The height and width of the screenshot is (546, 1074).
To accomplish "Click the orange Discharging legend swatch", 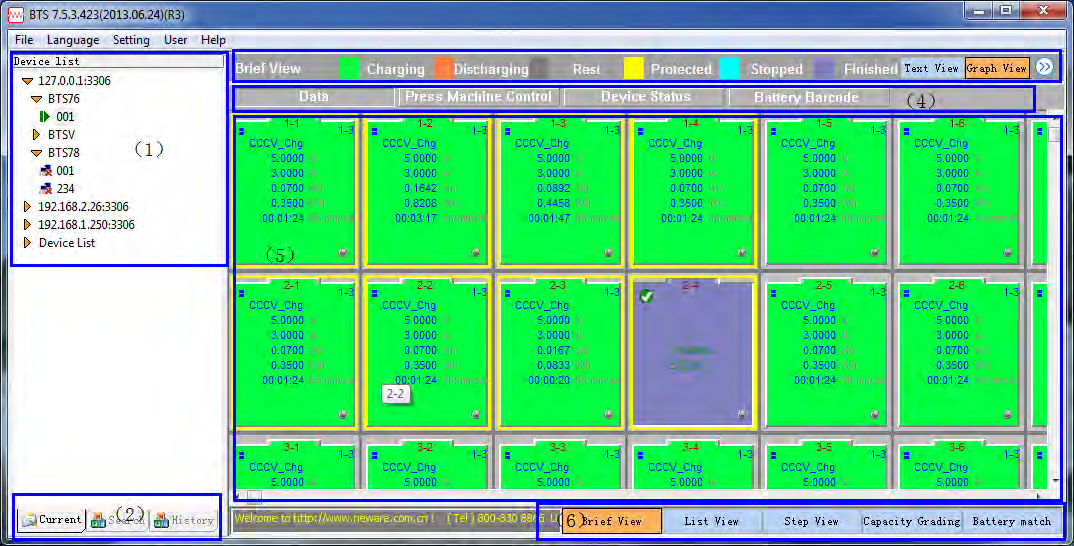I will 443,69.
